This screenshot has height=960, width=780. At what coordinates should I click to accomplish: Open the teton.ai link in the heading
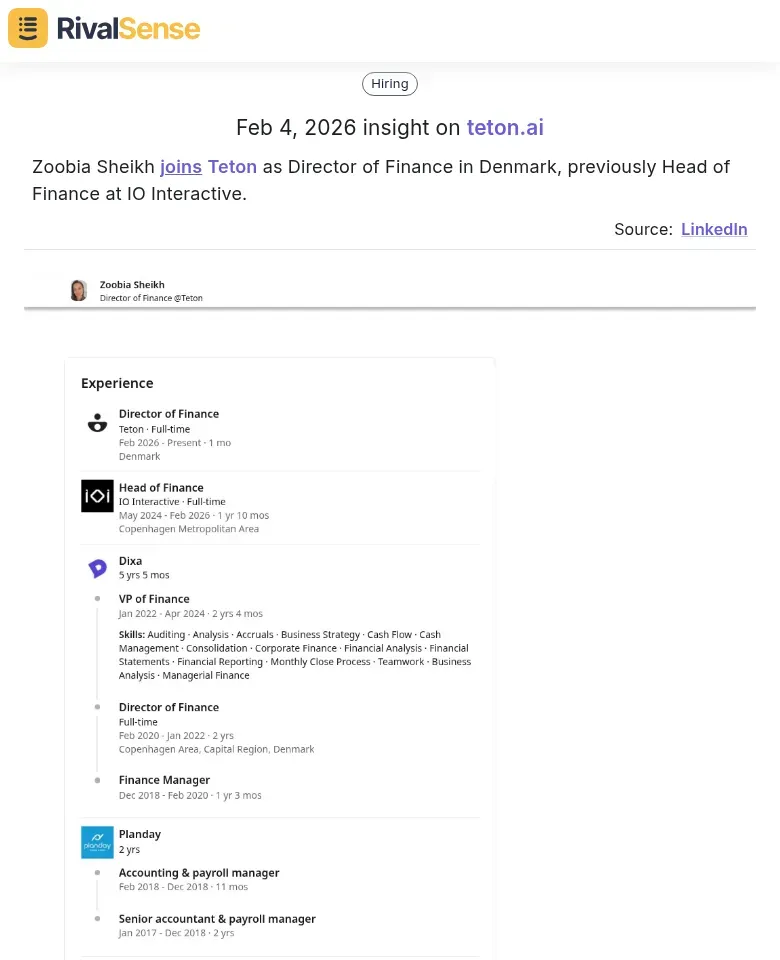[505, 128]
